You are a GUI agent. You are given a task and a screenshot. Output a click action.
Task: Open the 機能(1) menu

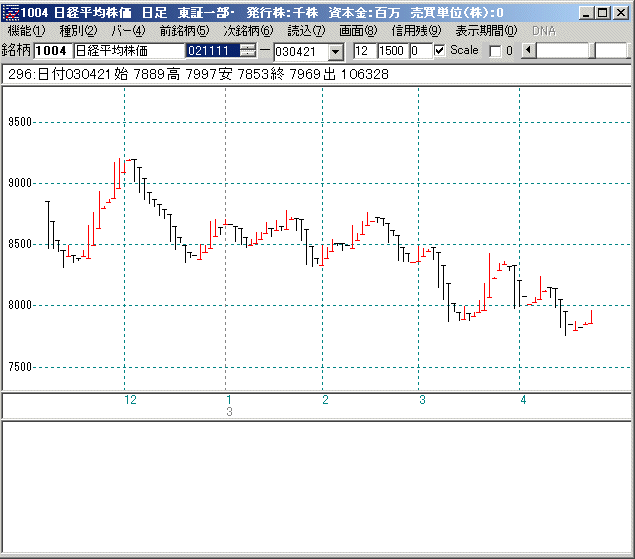click(x=27, y=31)
